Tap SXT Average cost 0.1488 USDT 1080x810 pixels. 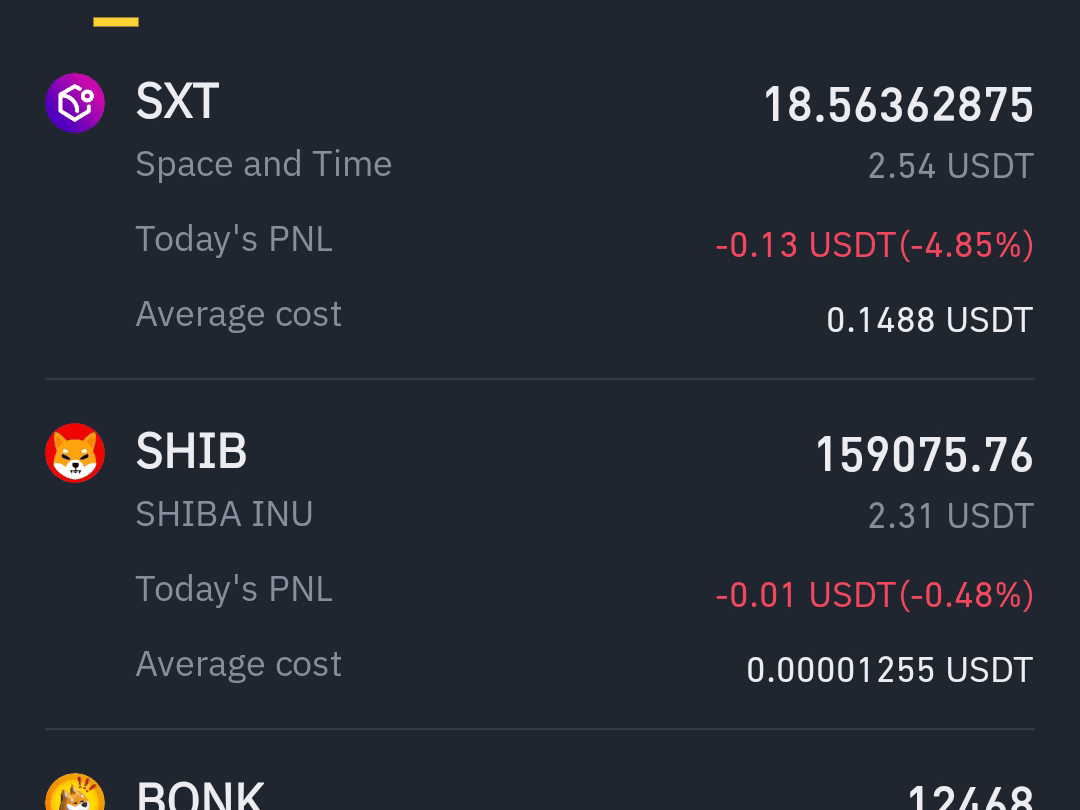930,320
